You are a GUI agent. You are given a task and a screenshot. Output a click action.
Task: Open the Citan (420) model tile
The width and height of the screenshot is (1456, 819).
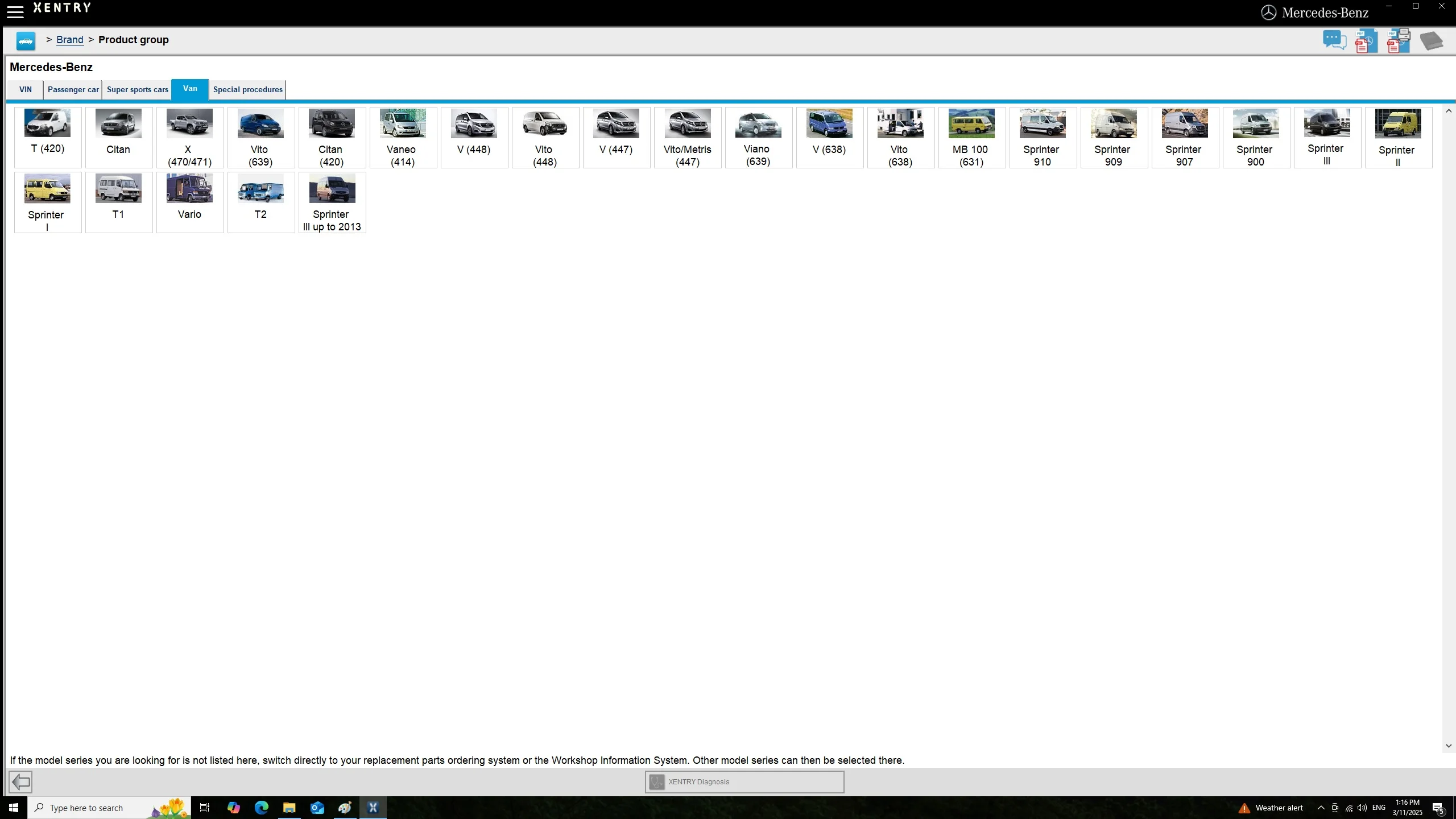332,138
